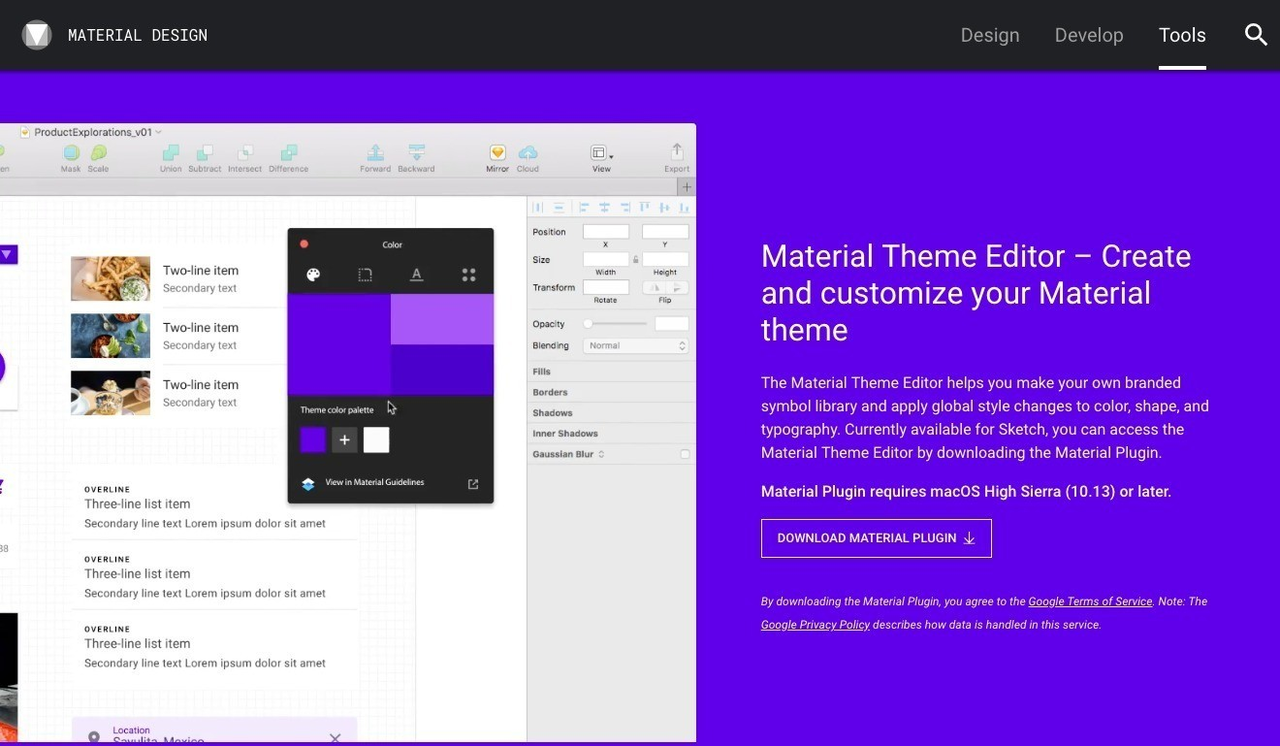
Task: Click the Mirror toolbar icon
Action: pos(497,154)
